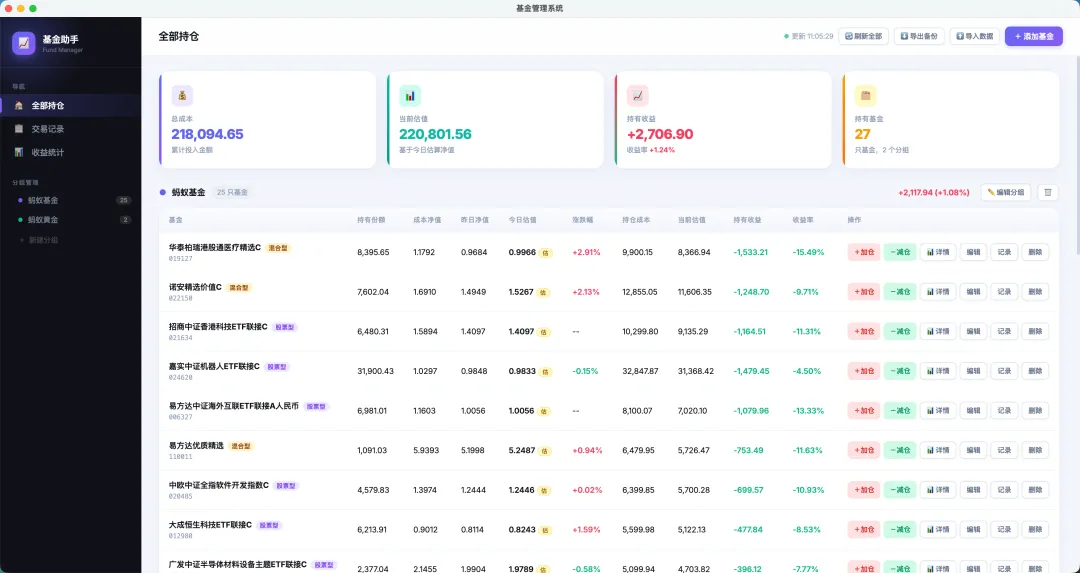
Task: Click 编辑 for 中欧中证全指软件开发指数C
Action: pos(973,490)
